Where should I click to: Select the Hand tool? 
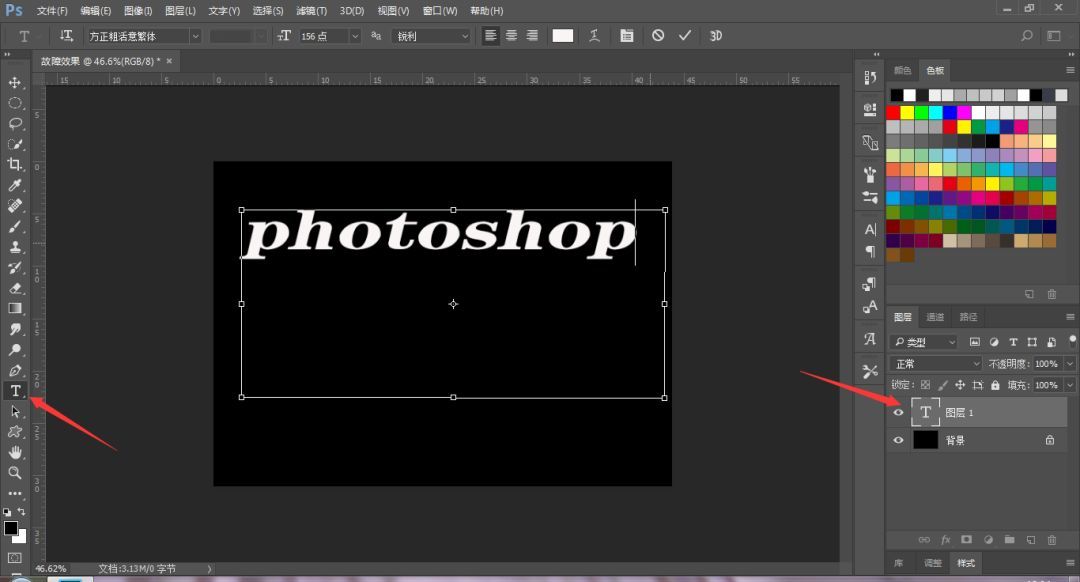coord(14,453)
